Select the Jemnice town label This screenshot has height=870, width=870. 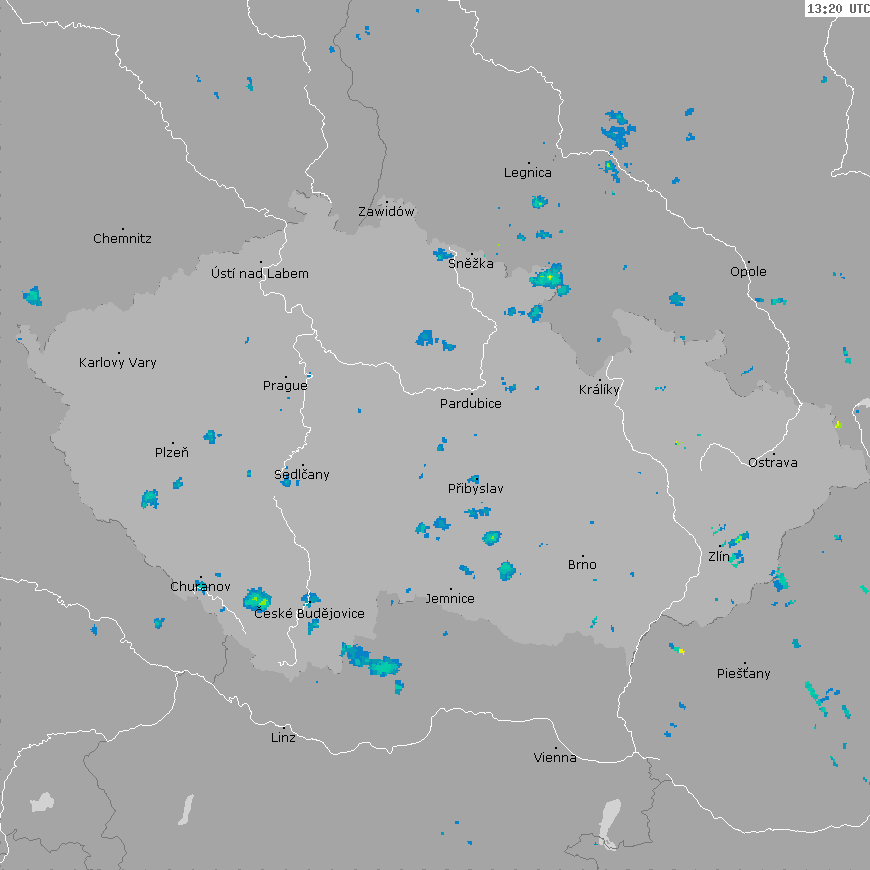pyautogui.click(x=450, y=598)
